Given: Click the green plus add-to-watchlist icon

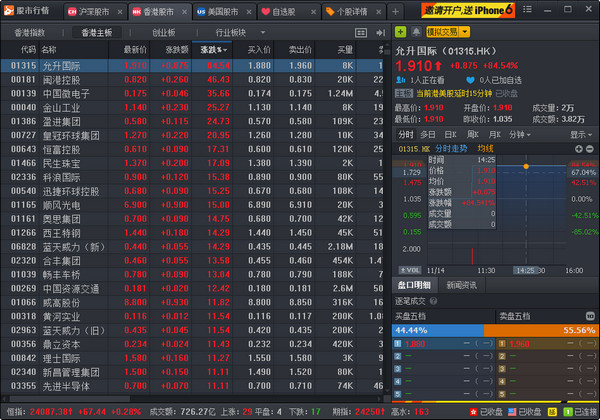Looking at the screenshot, I should point(401,31).
